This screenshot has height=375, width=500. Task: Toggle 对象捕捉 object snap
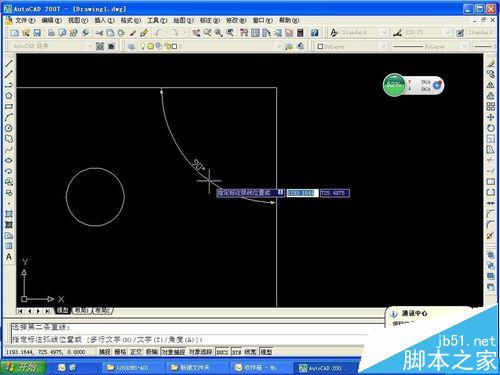(x=173, y=352)
